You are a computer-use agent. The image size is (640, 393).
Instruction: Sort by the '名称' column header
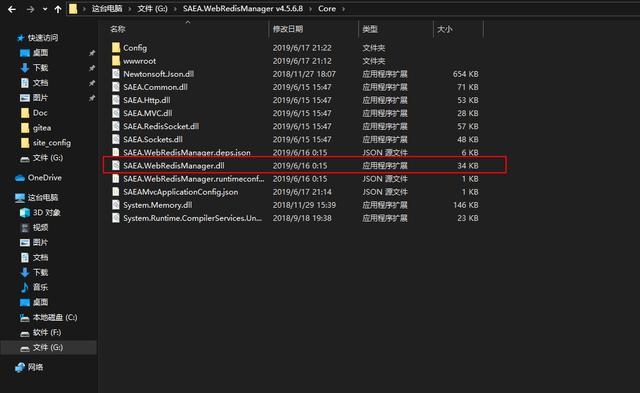[x=118, y=29]
